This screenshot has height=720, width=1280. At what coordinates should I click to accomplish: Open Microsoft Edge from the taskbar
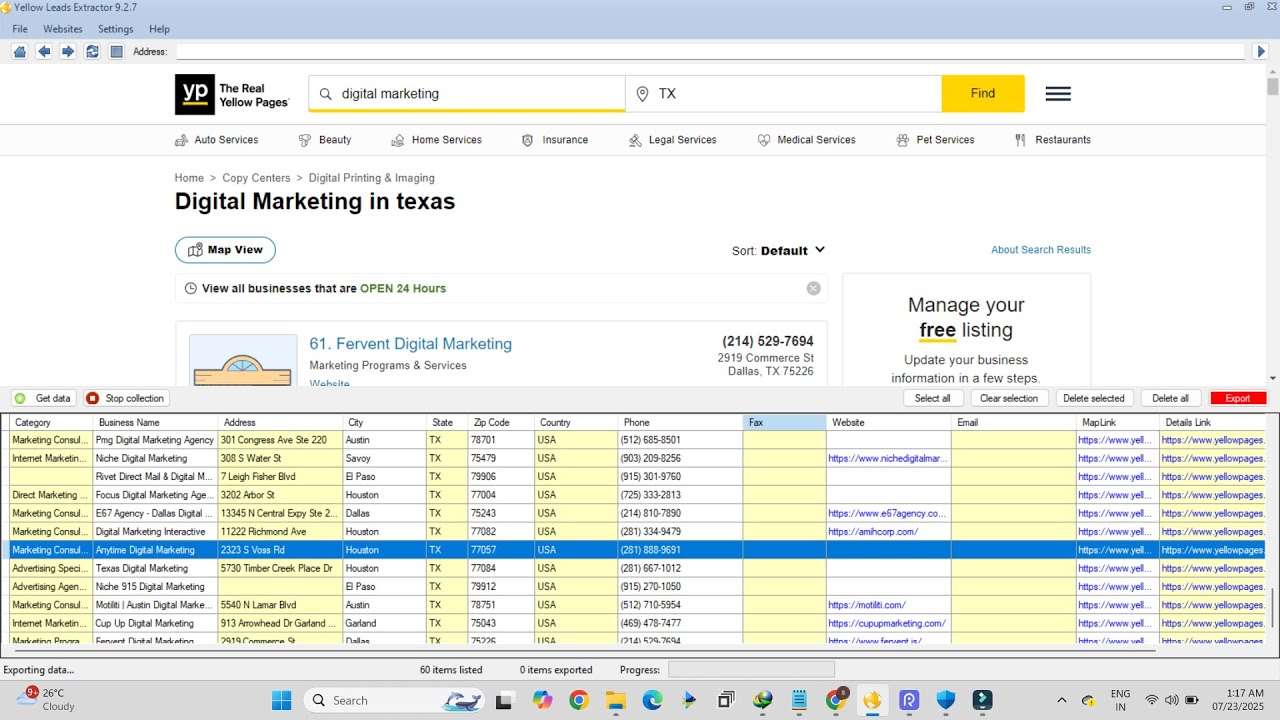652,700
